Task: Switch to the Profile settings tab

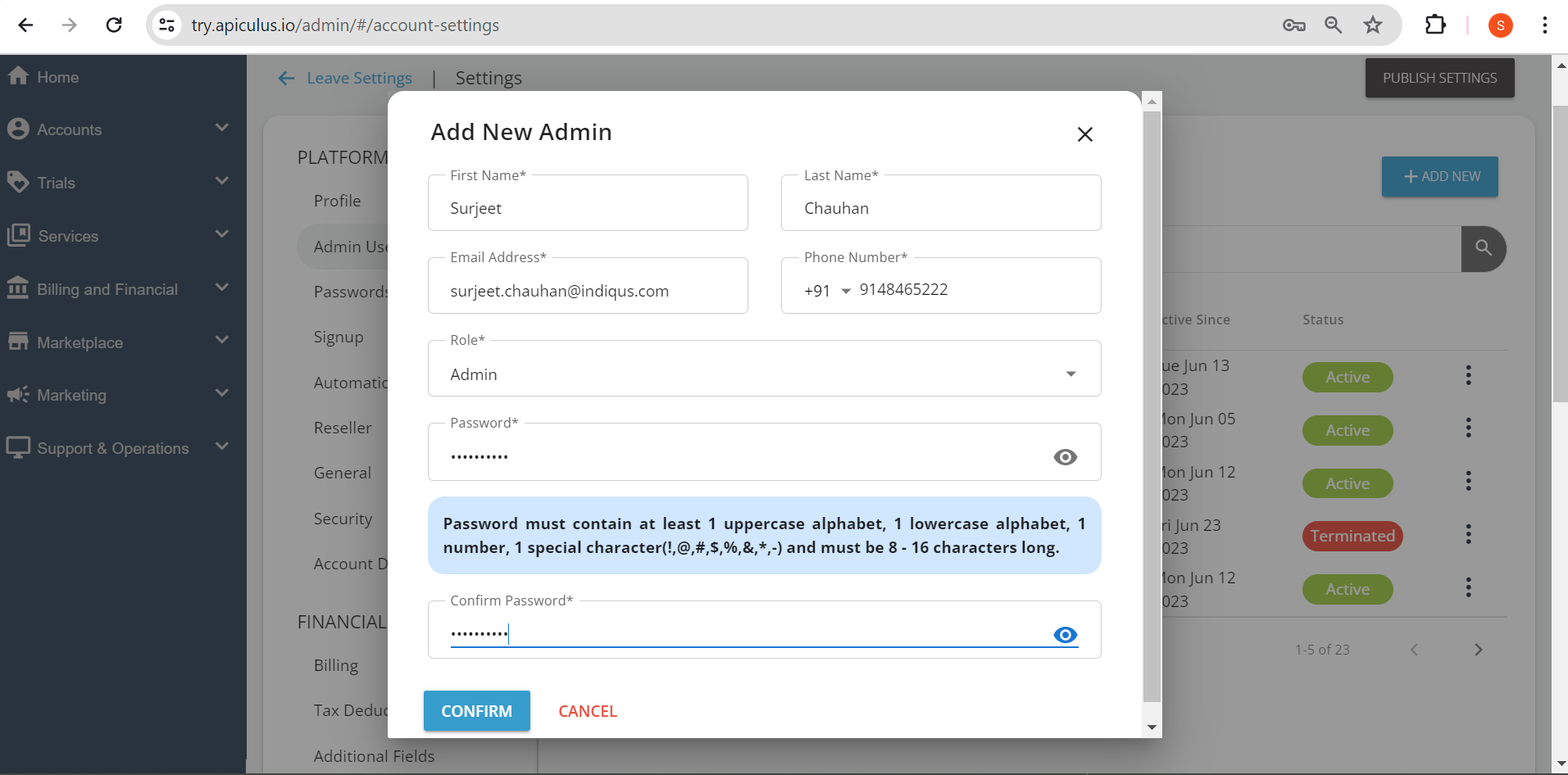Action: (337, 200)
